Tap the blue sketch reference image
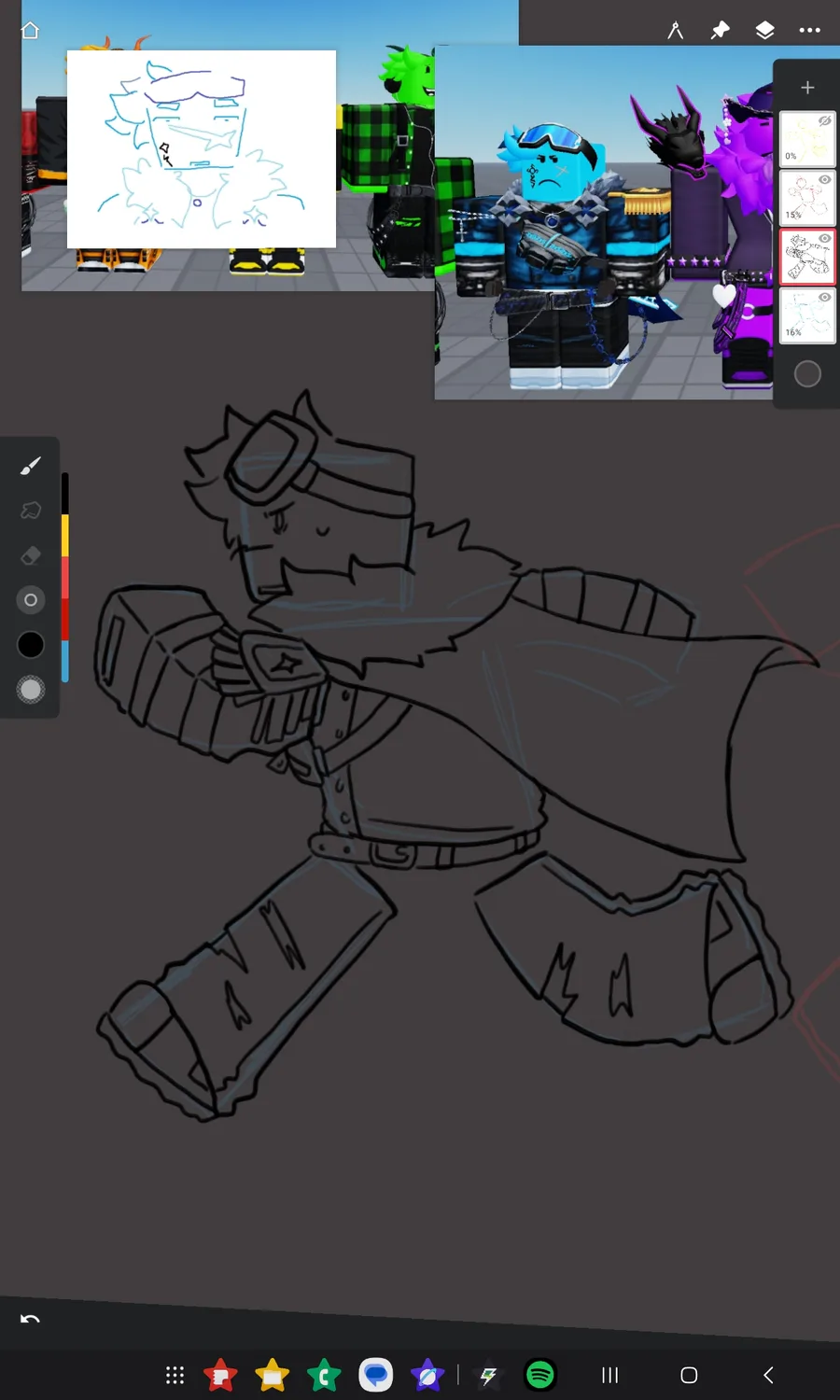840x1400 pixels. (202, 149)
